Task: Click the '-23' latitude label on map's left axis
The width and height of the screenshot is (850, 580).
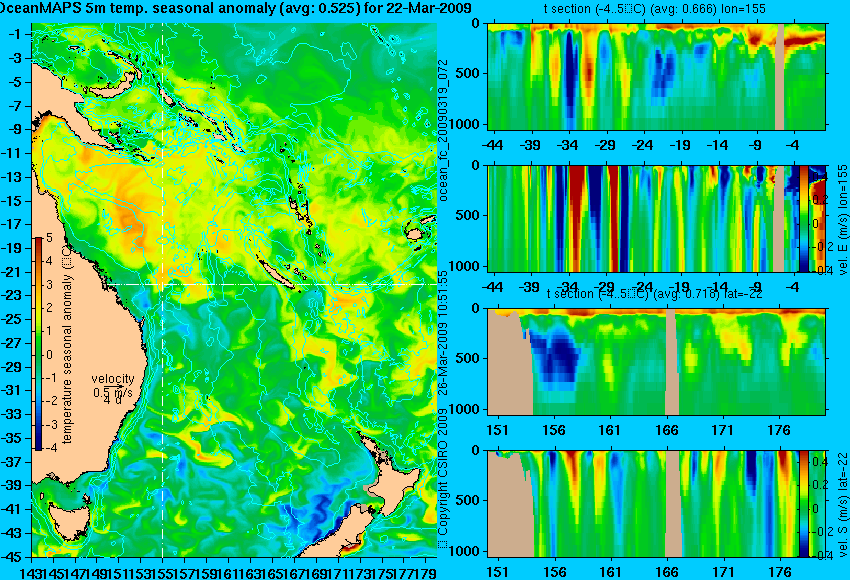Action: [12, 295]
